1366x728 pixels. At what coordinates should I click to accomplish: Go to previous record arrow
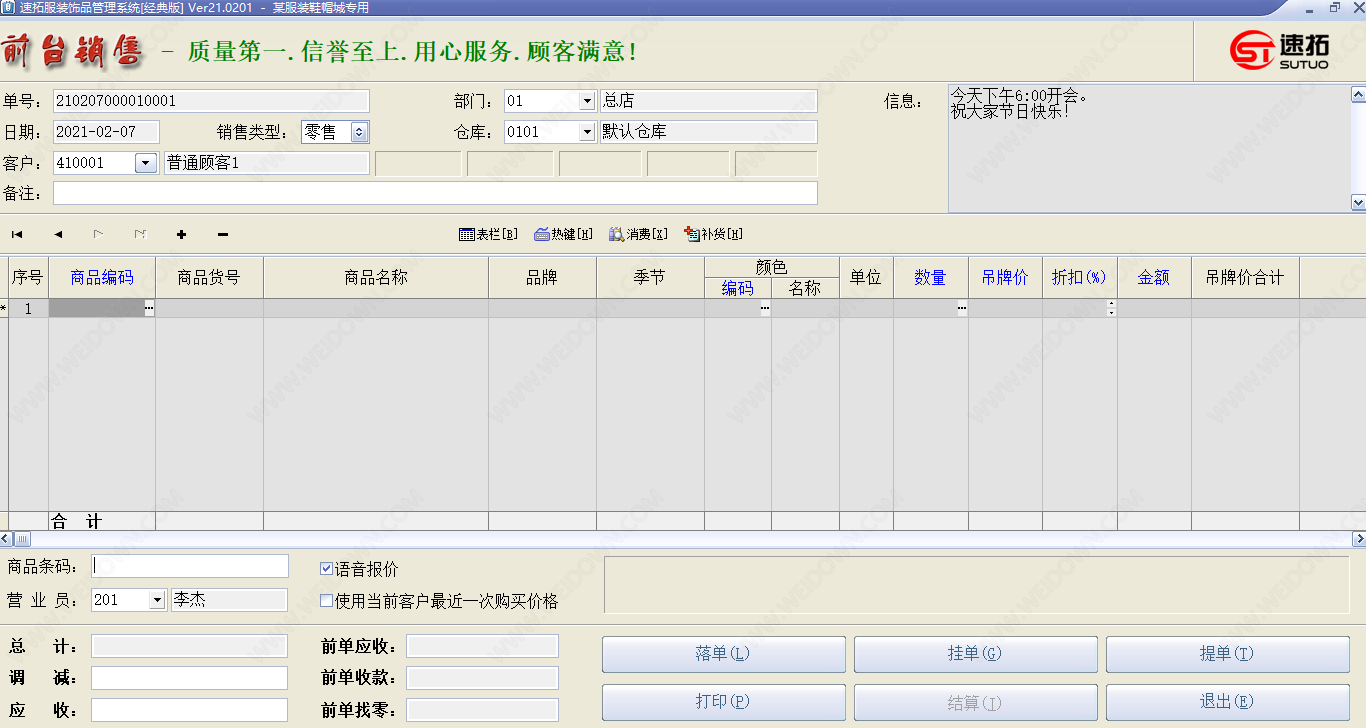click(58, 235)
